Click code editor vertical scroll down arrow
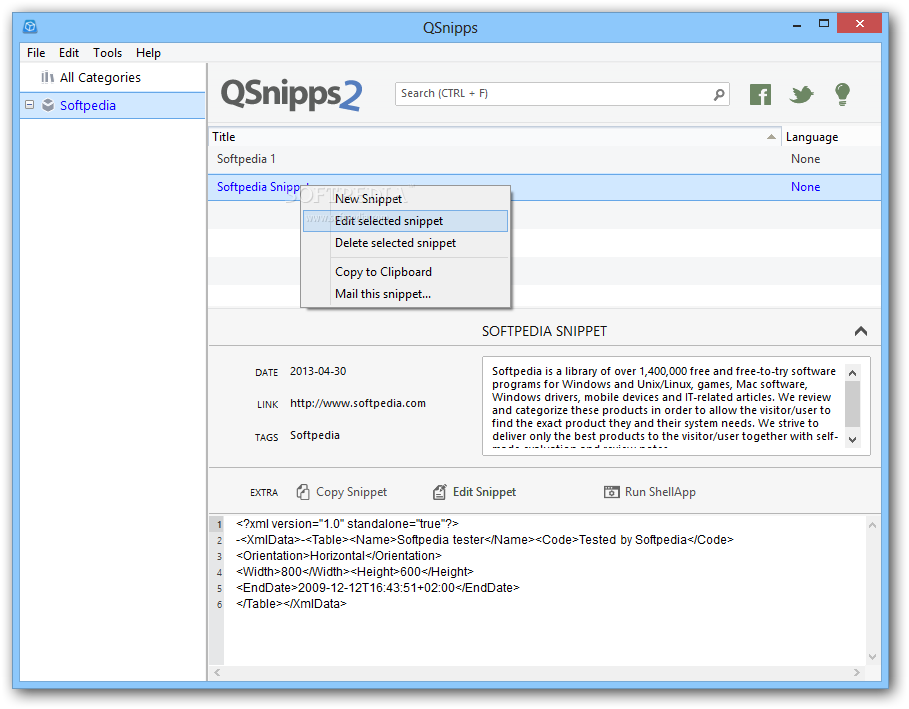The height and width of the screenshot is (709, 909). (872, 656)
